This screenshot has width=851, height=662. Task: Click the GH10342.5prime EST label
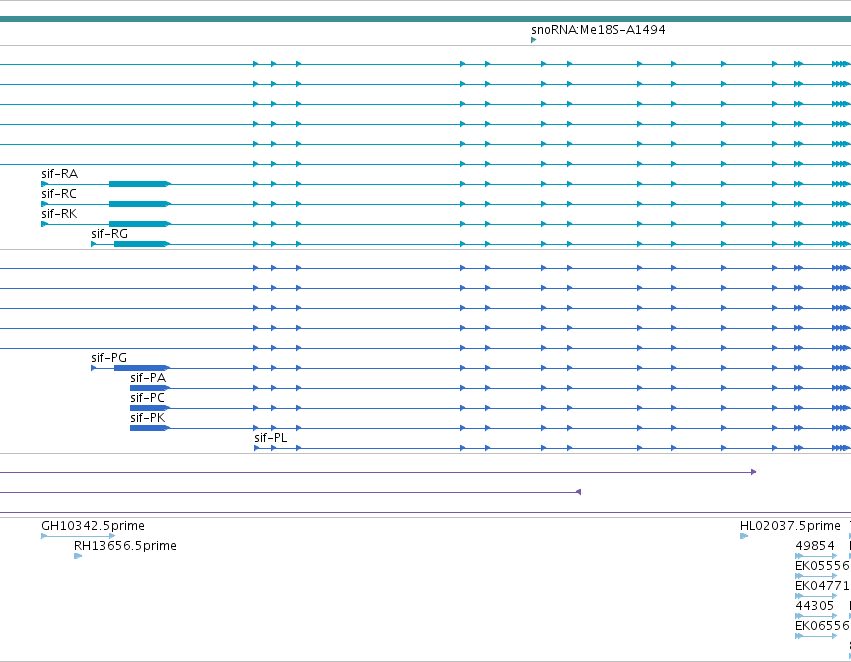click(x=93, y=526)
